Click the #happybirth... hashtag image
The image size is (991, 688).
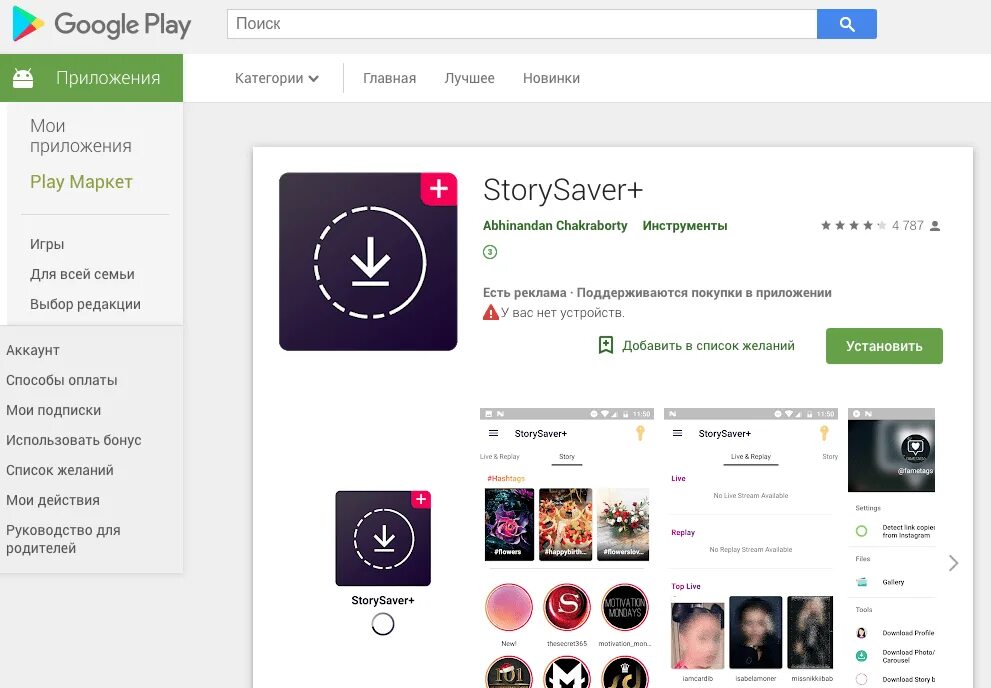pyautogui.click(x=566, y=524)
